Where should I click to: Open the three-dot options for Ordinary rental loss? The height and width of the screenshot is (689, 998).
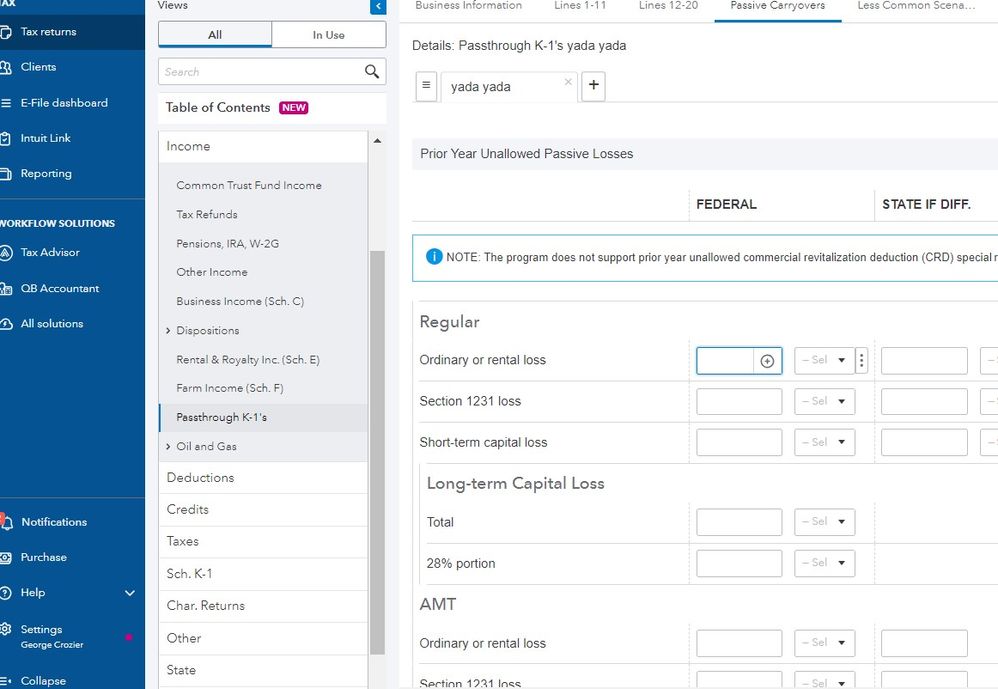click(862, 361)
